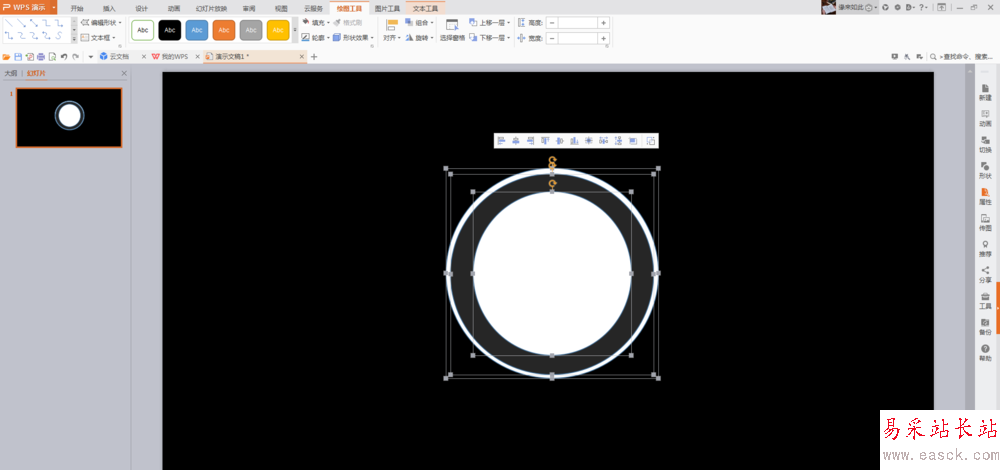
Task: Click the 下移一层 (send backward) button
Action: pos(490,38)
